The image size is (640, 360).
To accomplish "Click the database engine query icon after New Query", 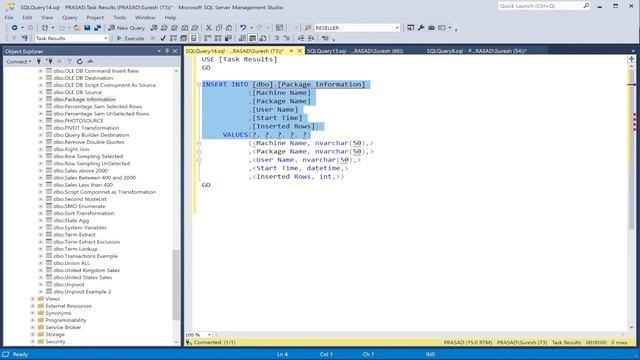I will click(153, 28).
